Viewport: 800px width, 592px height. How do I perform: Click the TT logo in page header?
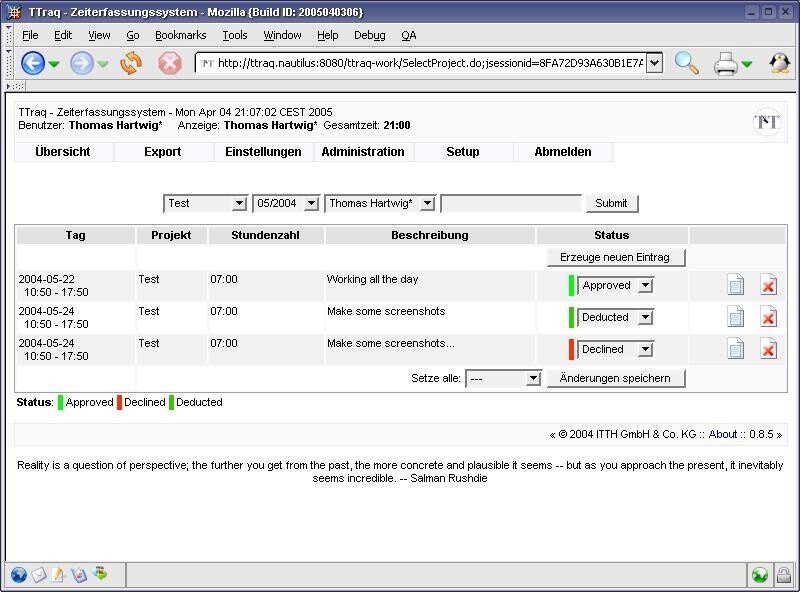[x=766, y=122]
